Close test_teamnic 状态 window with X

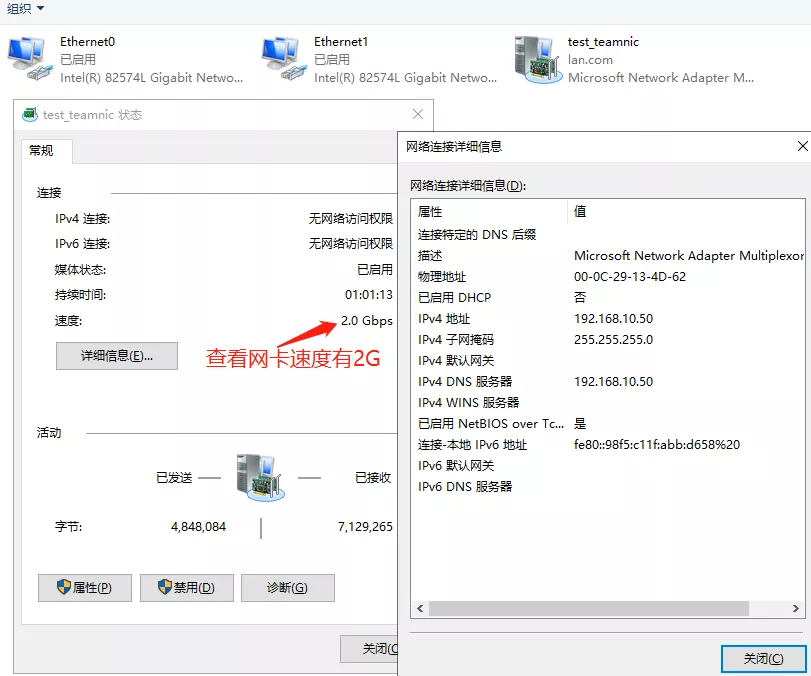click(418, 115)
